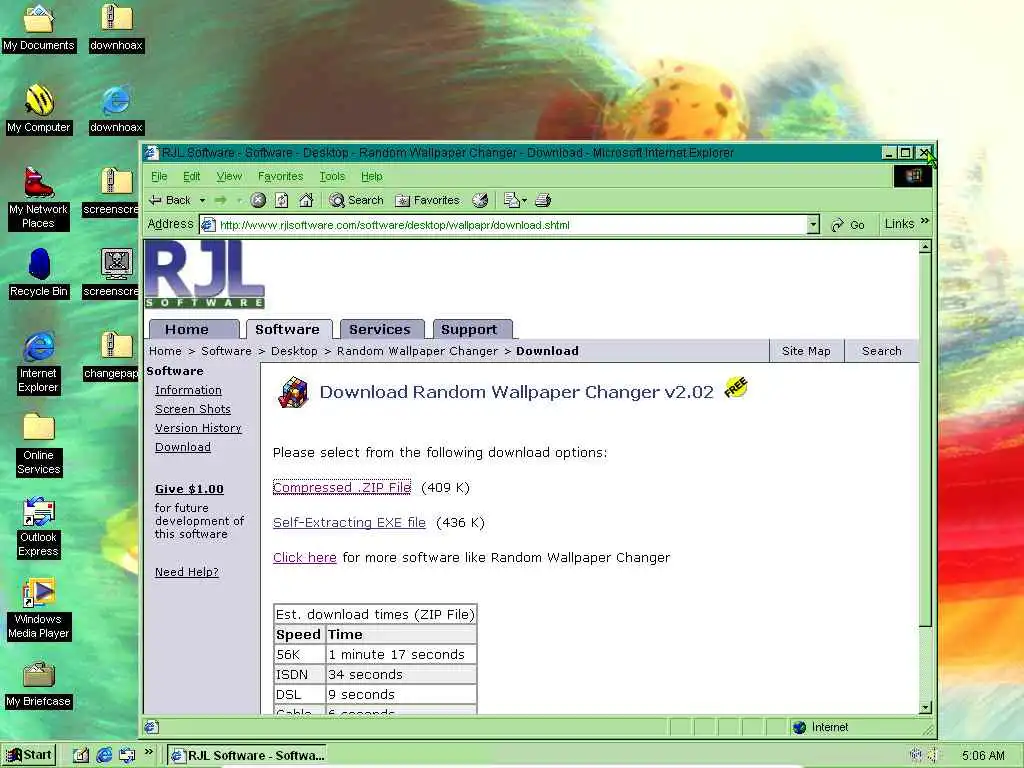Image resolution: width=1024 pixels, height=768 pixels.
Task: Click Show Desktop quick launch icon
Action: 81,756
